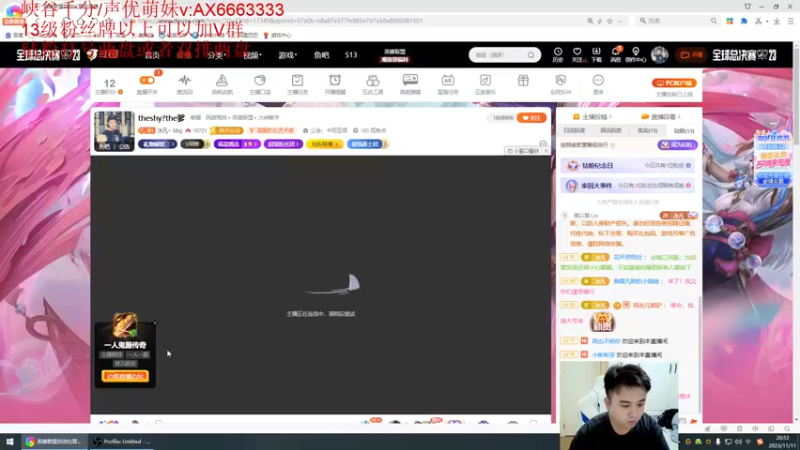Viewport: 800px width, 450px height.
Task: Switch to the 日活跃度 tab
Action: (x=574, y=131)
